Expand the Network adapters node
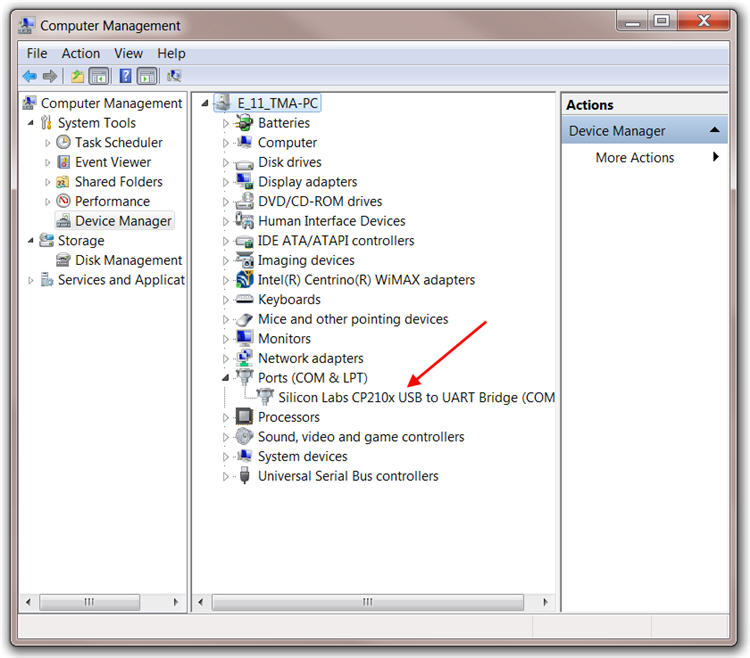Viewport: 750px width, 658px height. [x=225, y=359]
